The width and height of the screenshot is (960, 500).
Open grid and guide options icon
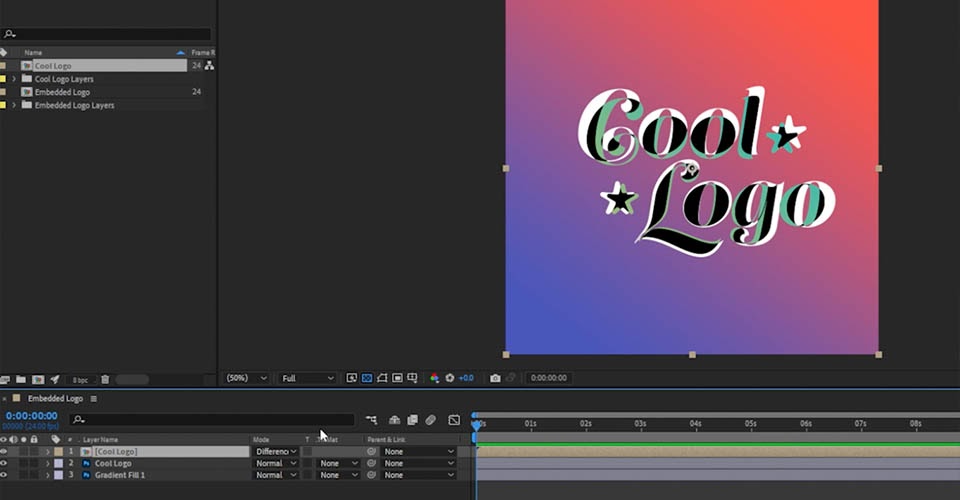coord(413,378)
